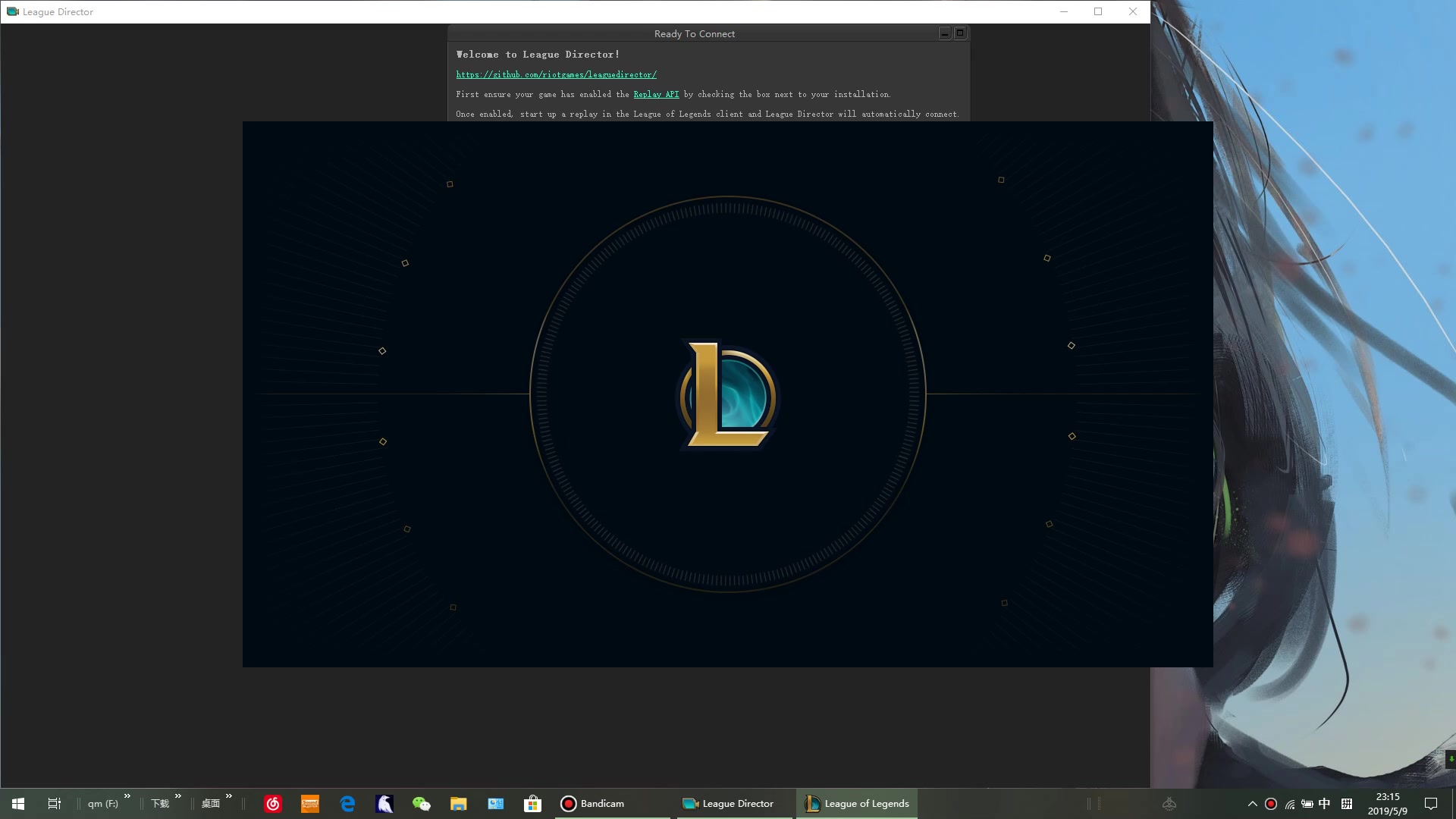The image size is (1456, 819).
Task: Expand the 下载 toolbar chevron
Action: click(x=178, y=796)
